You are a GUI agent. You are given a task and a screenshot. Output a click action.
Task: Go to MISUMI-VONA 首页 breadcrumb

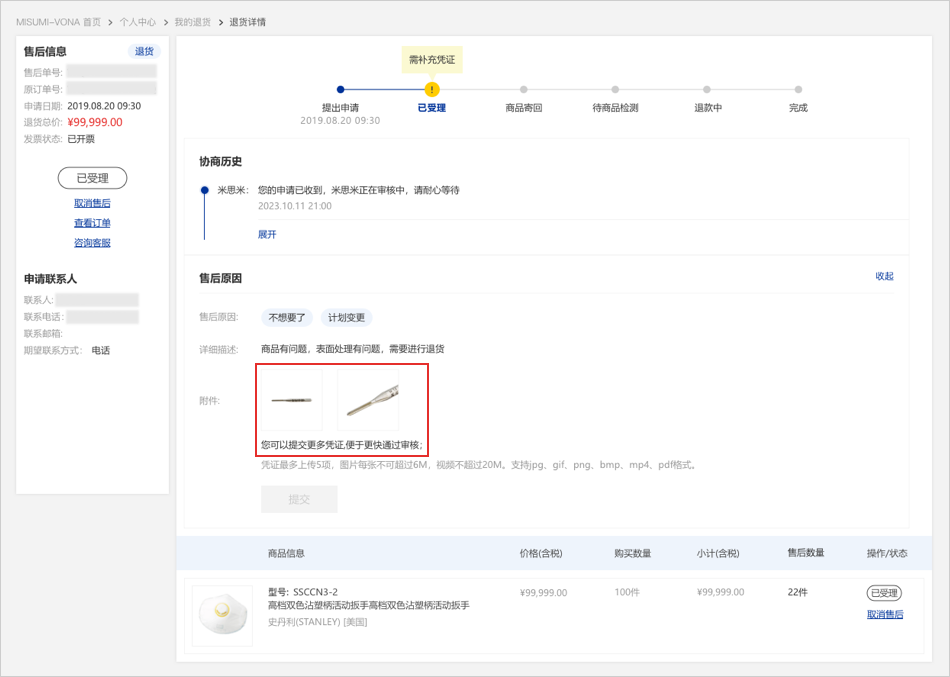click(58, 22)
